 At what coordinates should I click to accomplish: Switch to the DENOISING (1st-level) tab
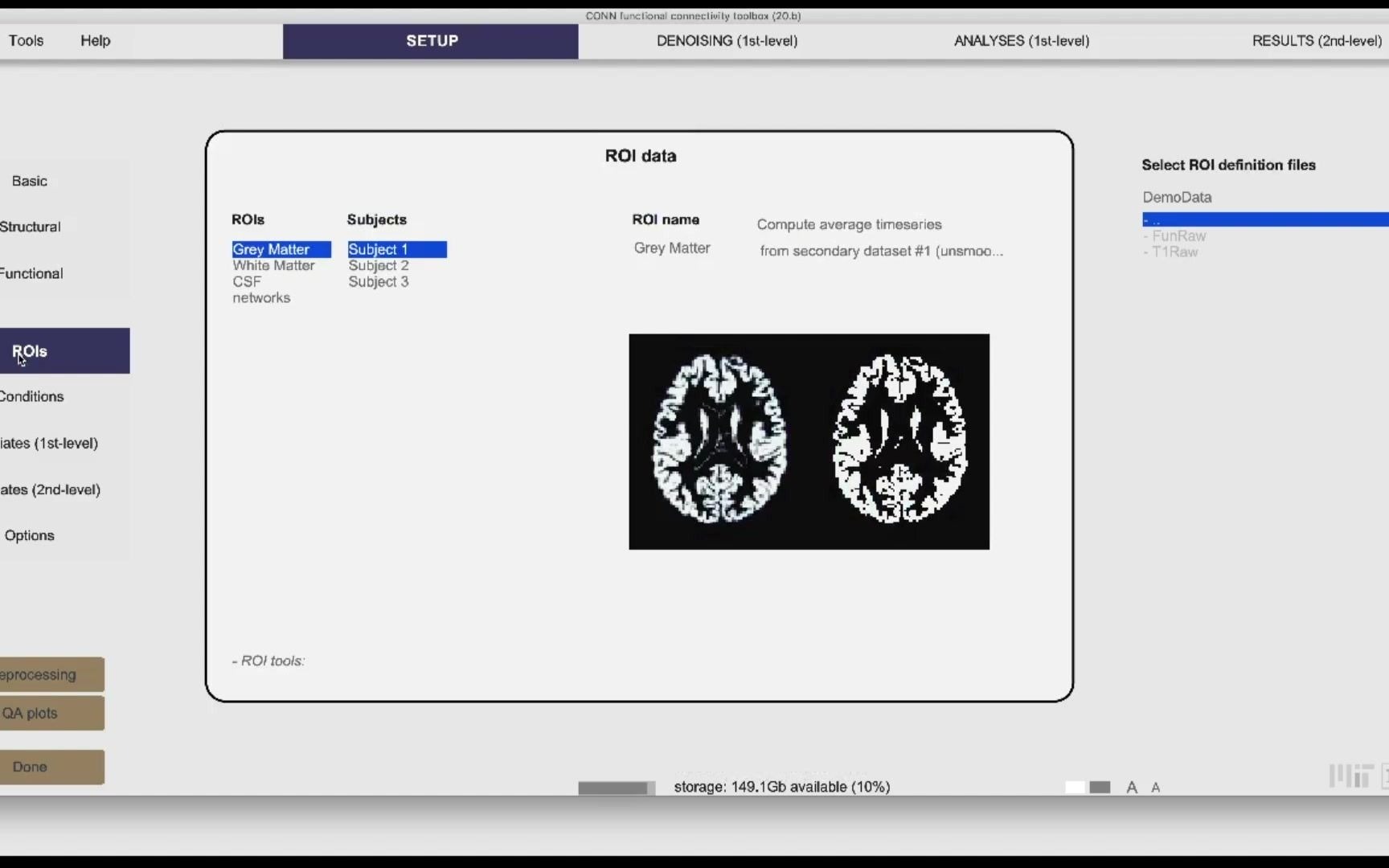coord(727,41)
